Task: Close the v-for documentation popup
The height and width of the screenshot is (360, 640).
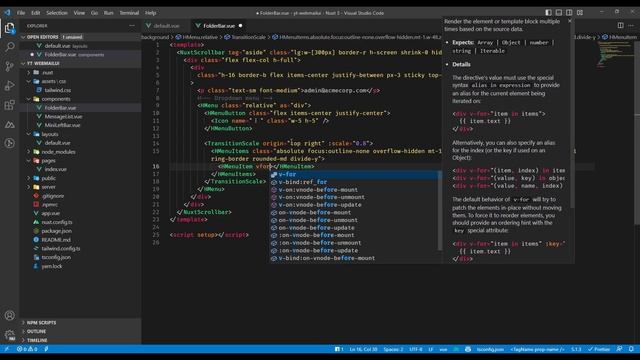Action: 570,21
